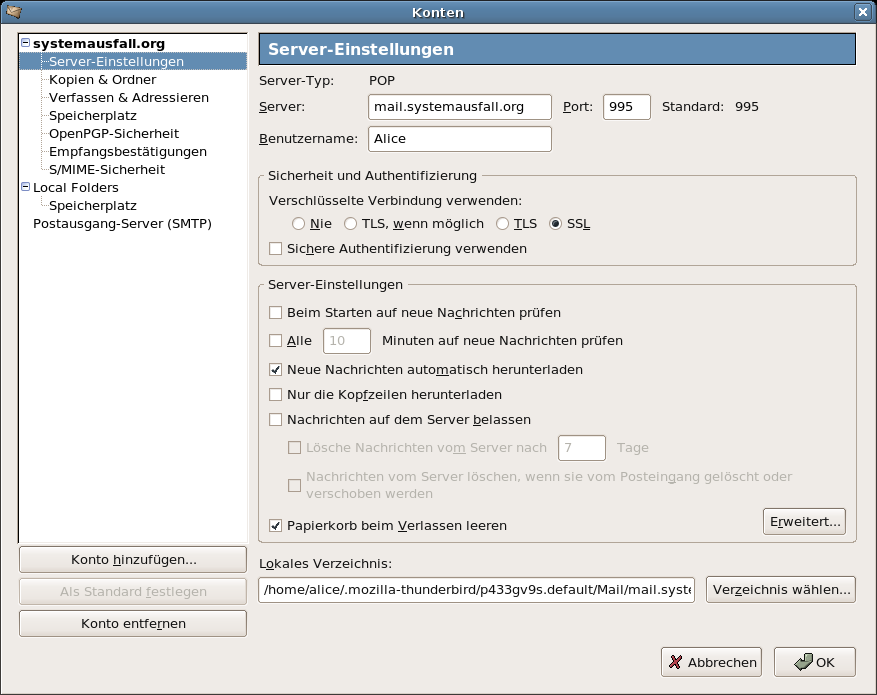The height and width of the screenshot is (695, 877).
Task: Click Konto hinzufügen... button
Action: (133, 560)
